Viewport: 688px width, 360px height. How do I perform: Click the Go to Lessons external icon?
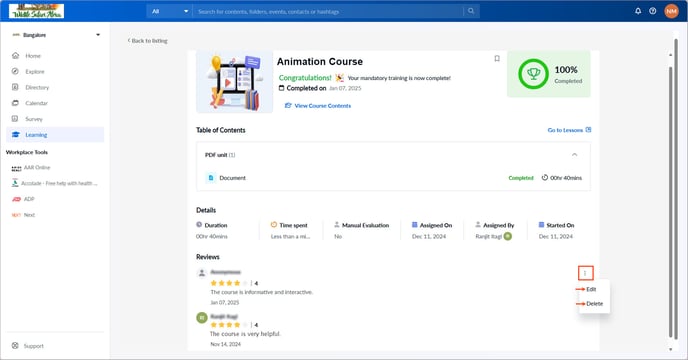click(588, 130)
